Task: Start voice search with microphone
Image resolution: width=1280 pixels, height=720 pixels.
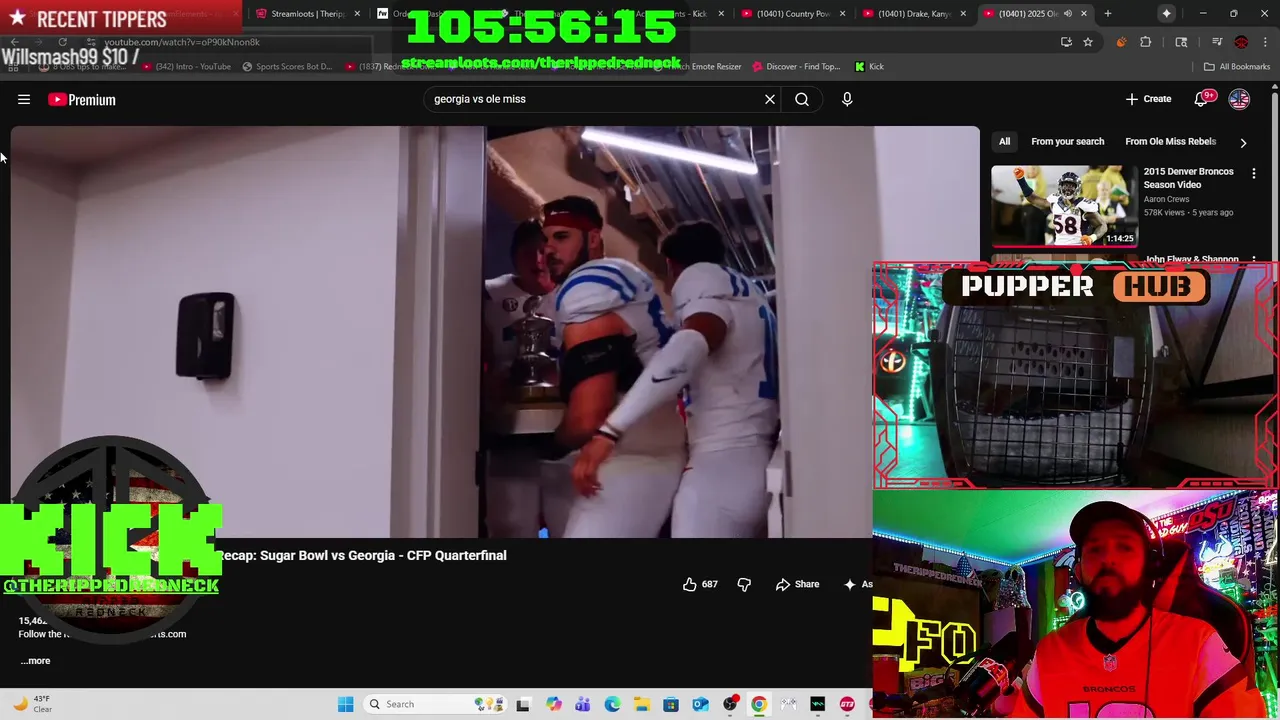Action: click(847, 99)
